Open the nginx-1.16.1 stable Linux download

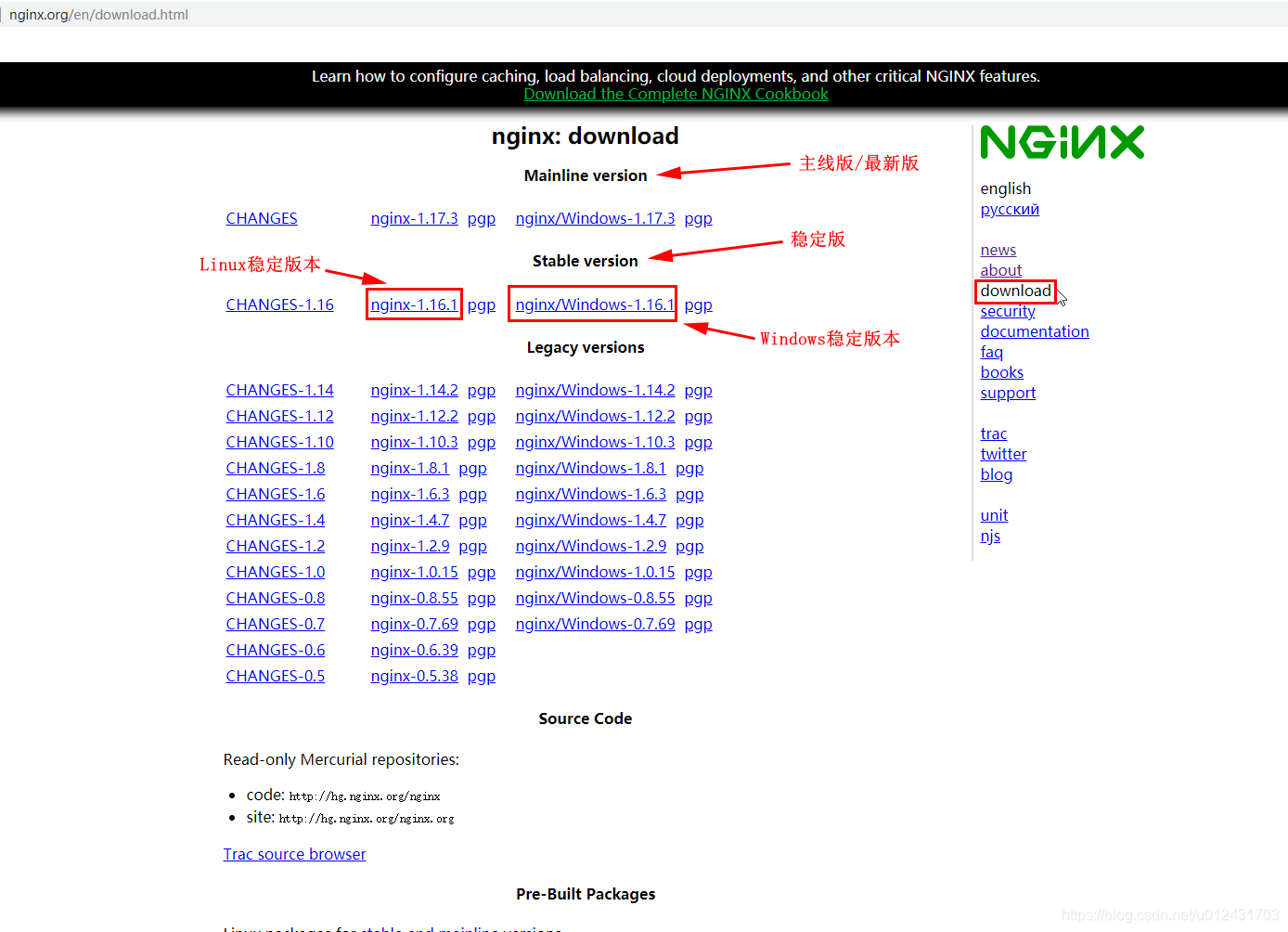414,304
